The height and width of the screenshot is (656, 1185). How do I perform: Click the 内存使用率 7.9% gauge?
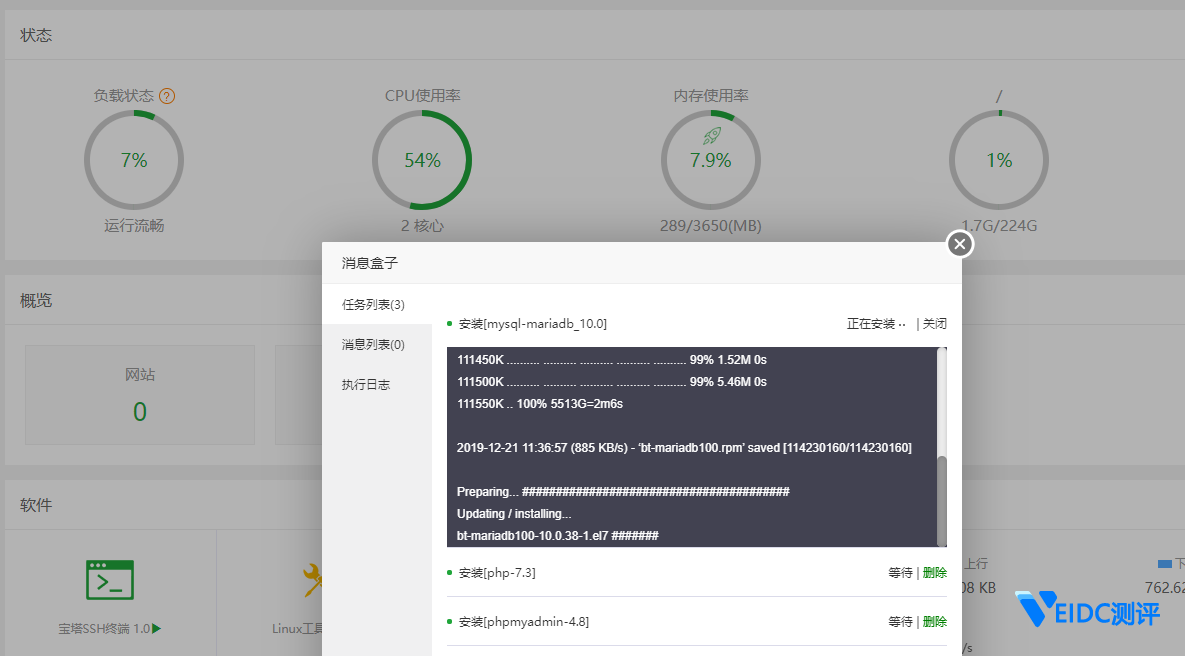711,160
